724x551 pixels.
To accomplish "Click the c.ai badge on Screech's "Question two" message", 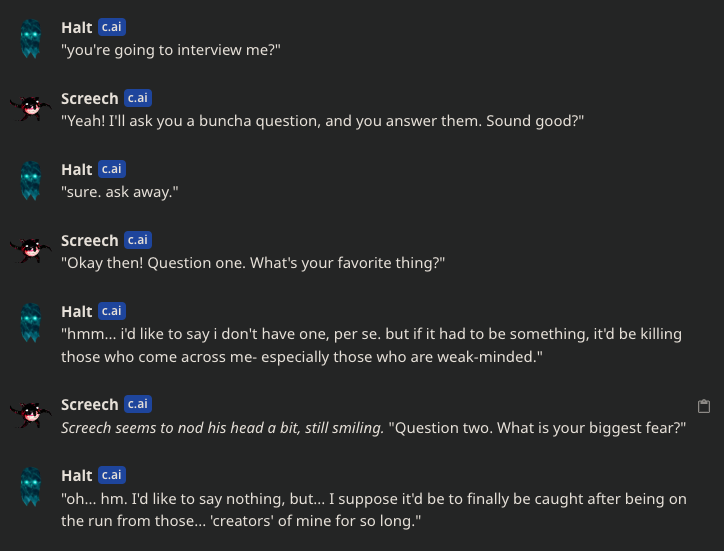I will (x=137, y=405).
